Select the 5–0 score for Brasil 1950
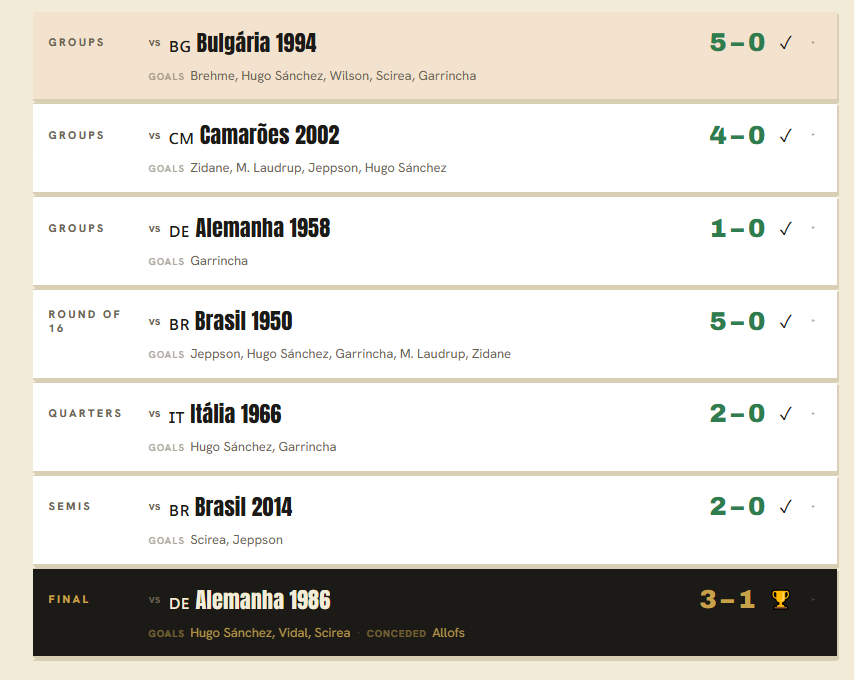Image resolution: width=854 pixels, height=680 pixels. click(737, 321)
